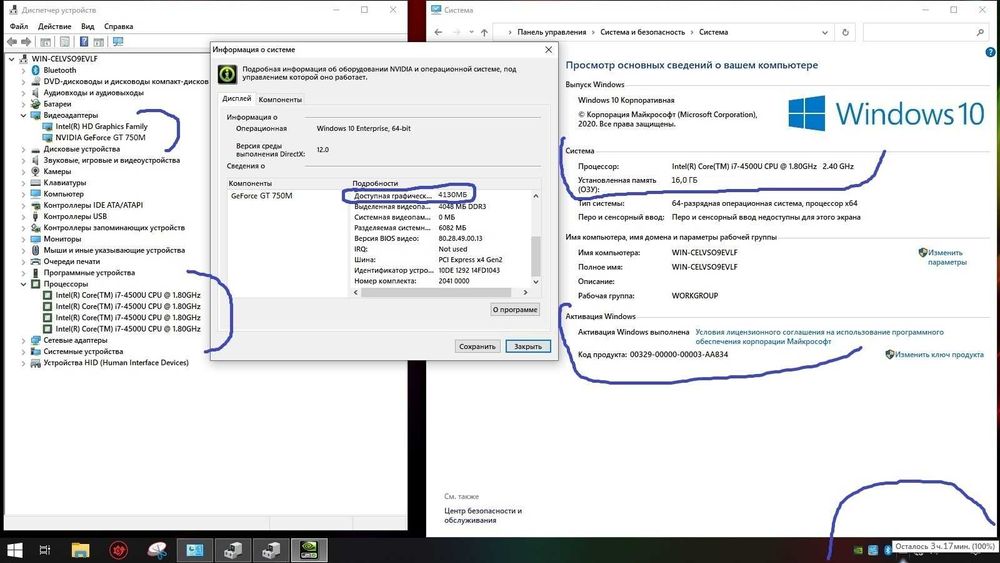Screen dimensions: 1000x563
Task: Click the Сетевые адаптеры icon
Action: 36,340
